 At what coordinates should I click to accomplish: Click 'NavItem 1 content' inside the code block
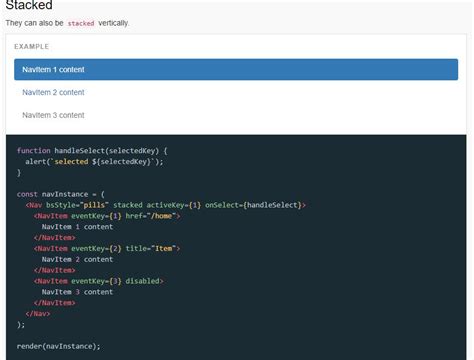pos(77,227)
